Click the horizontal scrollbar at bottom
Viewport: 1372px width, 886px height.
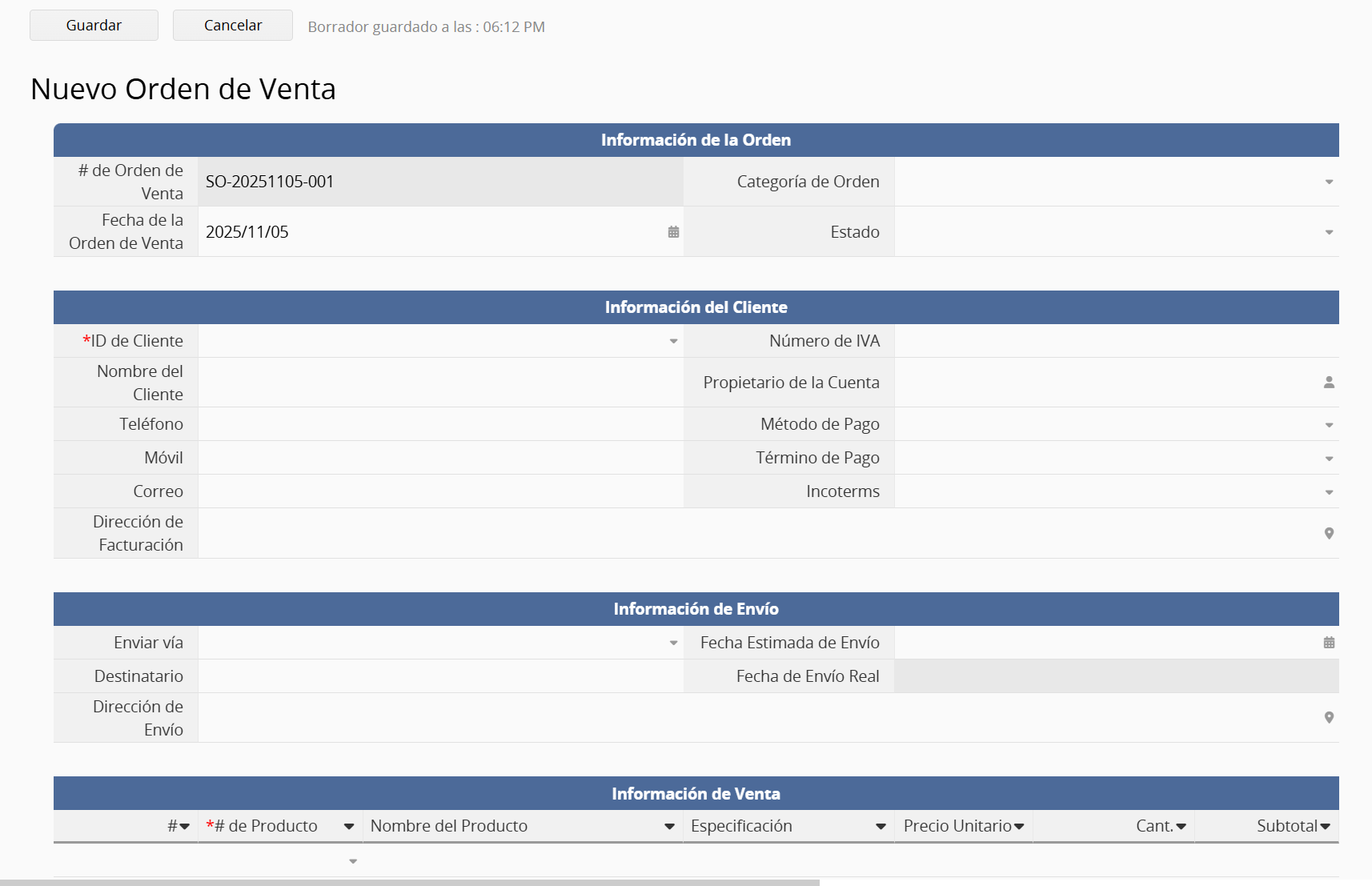pos(408,882)
